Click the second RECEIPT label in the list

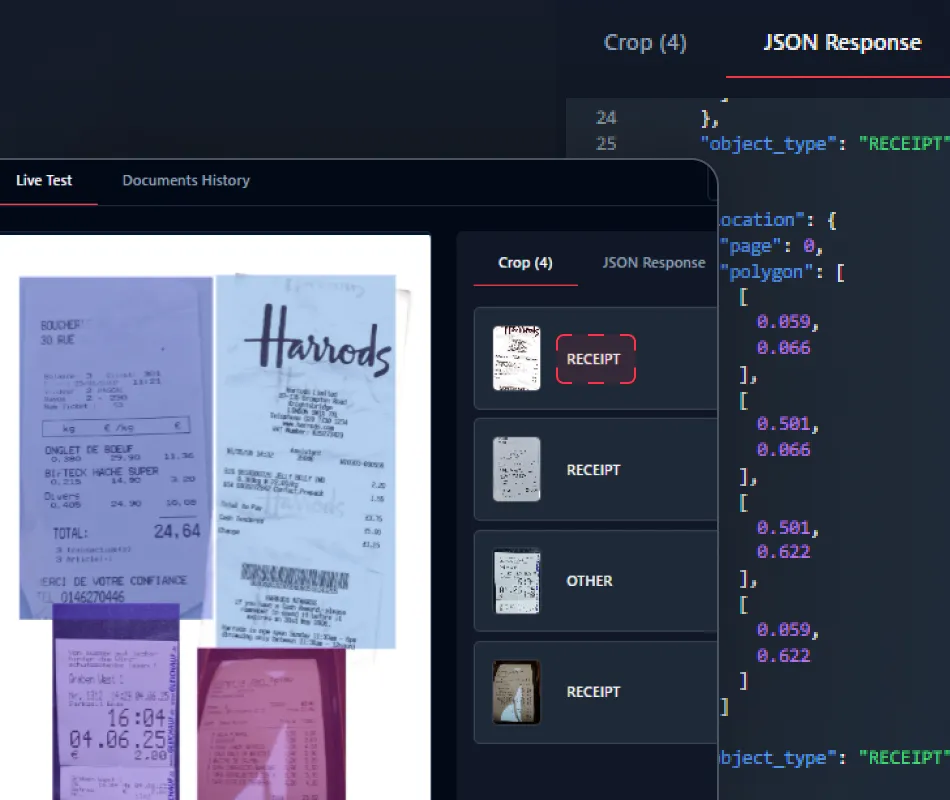click(x=593, y=470)
